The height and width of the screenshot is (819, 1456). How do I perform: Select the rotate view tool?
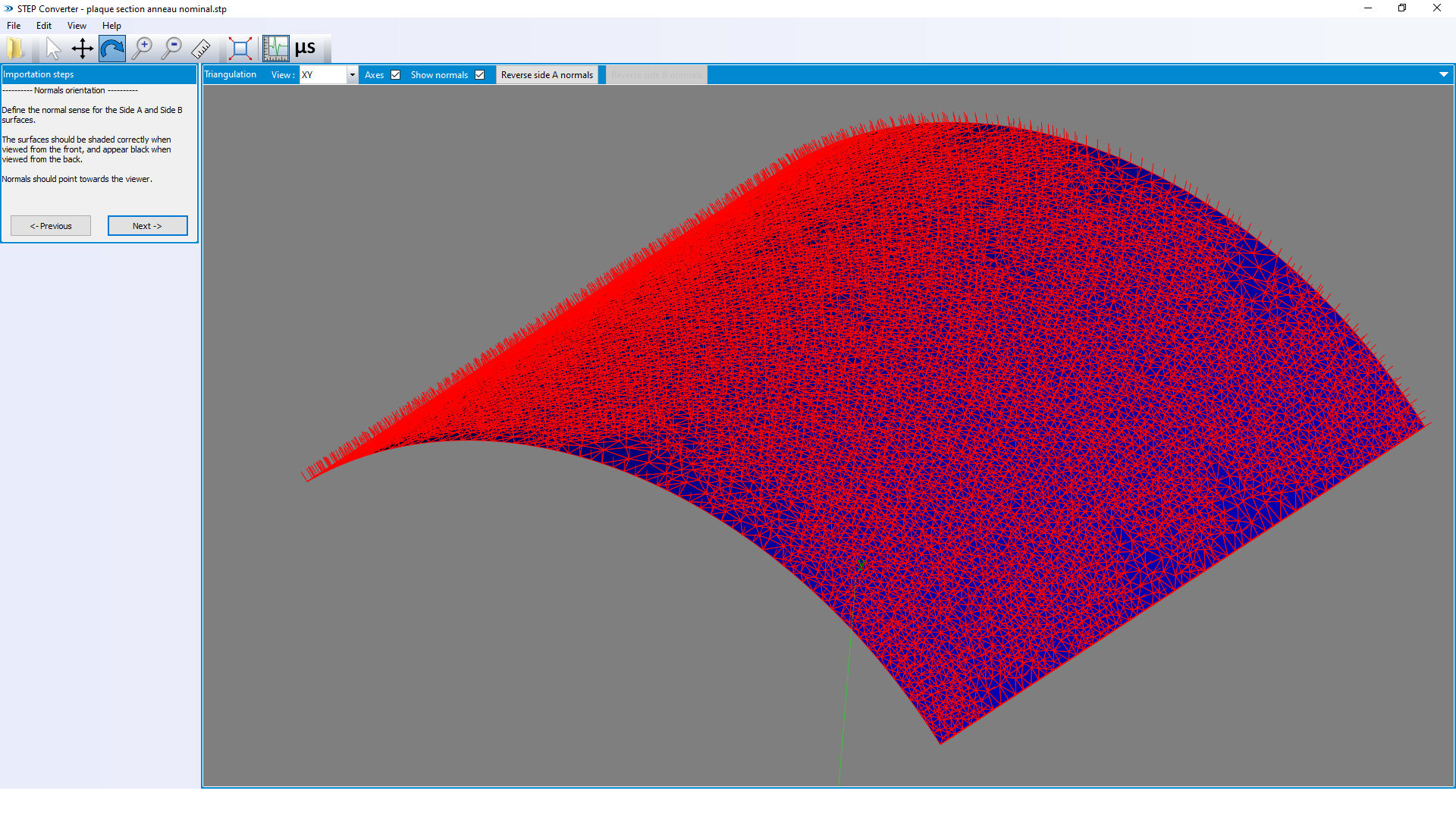tap(111, 48)
